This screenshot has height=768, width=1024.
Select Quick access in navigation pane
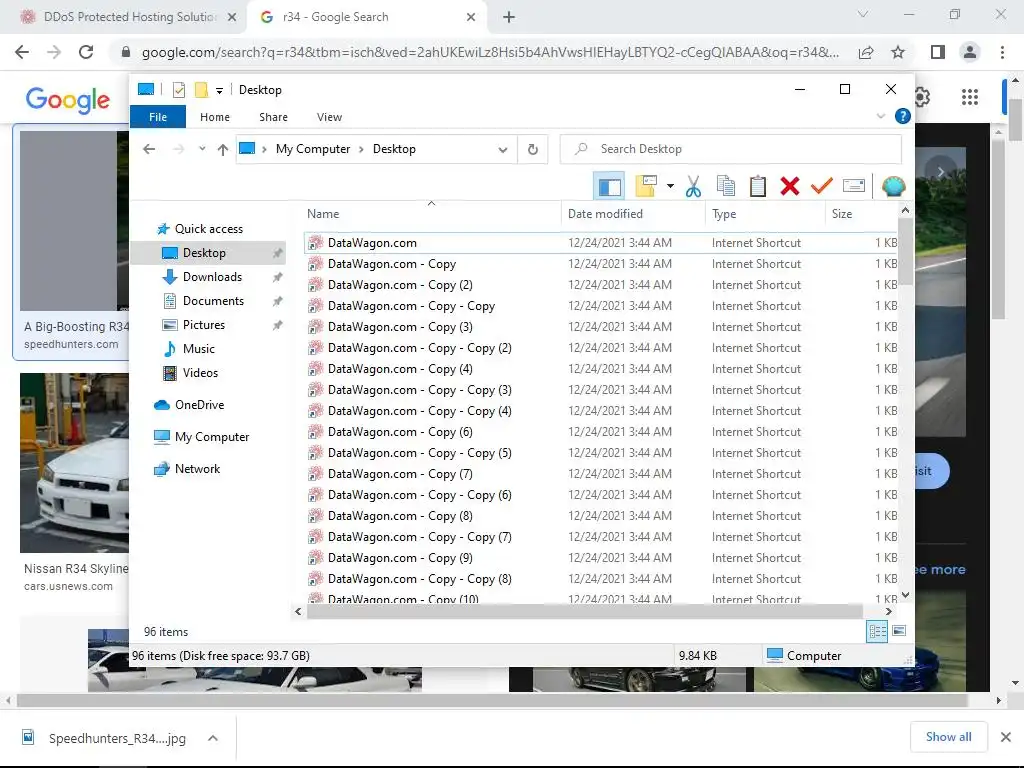(208, 229)
